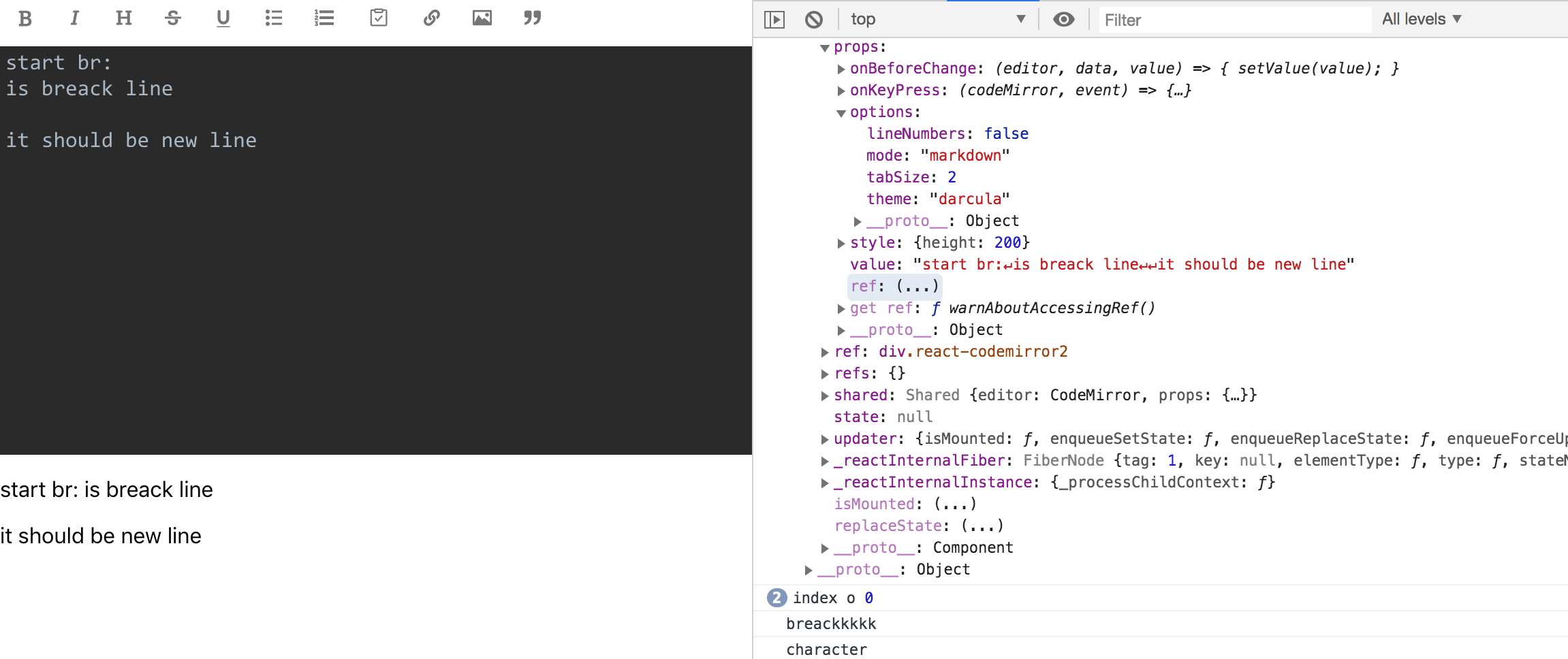
Task: Select the 'lineNumbers: false' property
Action: [947, 134]
